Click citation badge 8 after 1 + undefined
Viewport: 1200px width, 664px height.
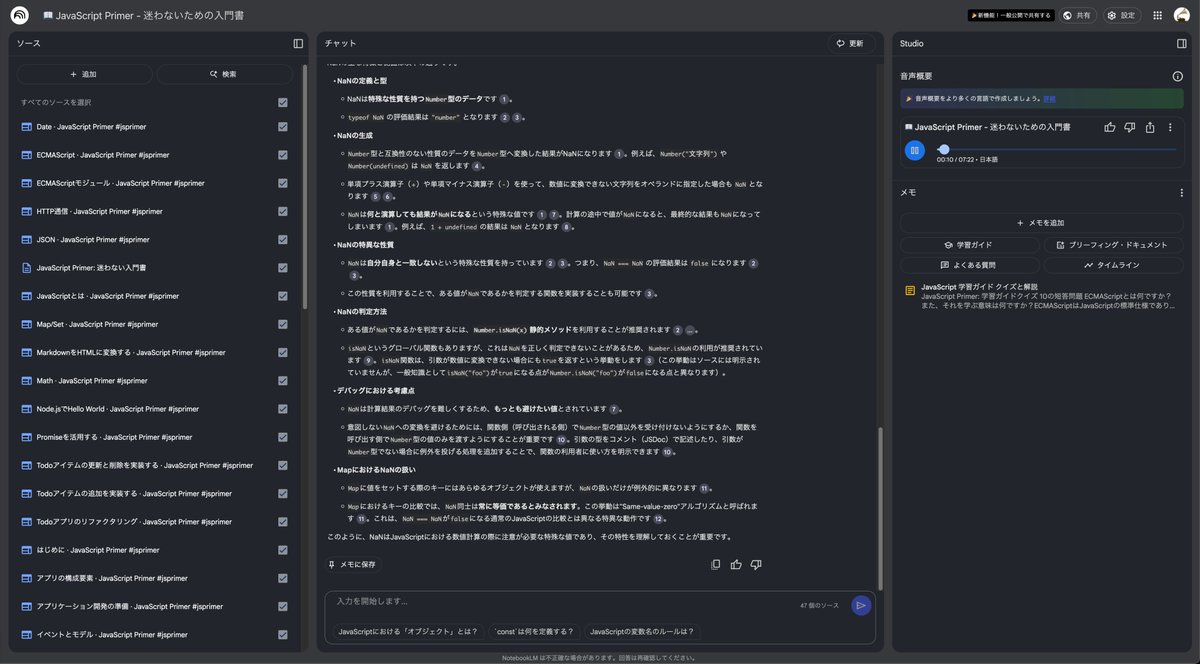[x=568, y=227]
